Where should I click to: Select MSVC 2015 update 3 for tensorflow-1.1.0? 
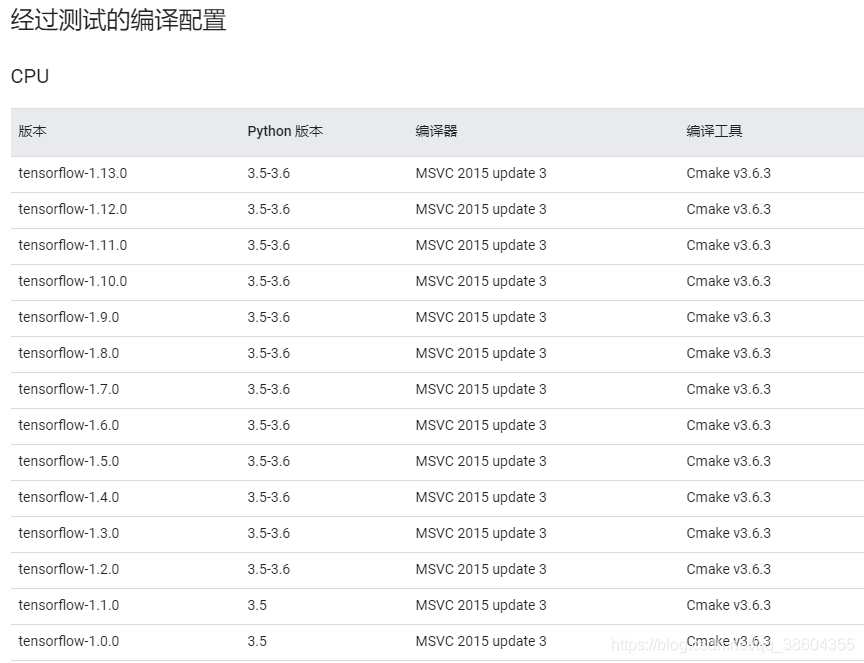tap(481, 605)
